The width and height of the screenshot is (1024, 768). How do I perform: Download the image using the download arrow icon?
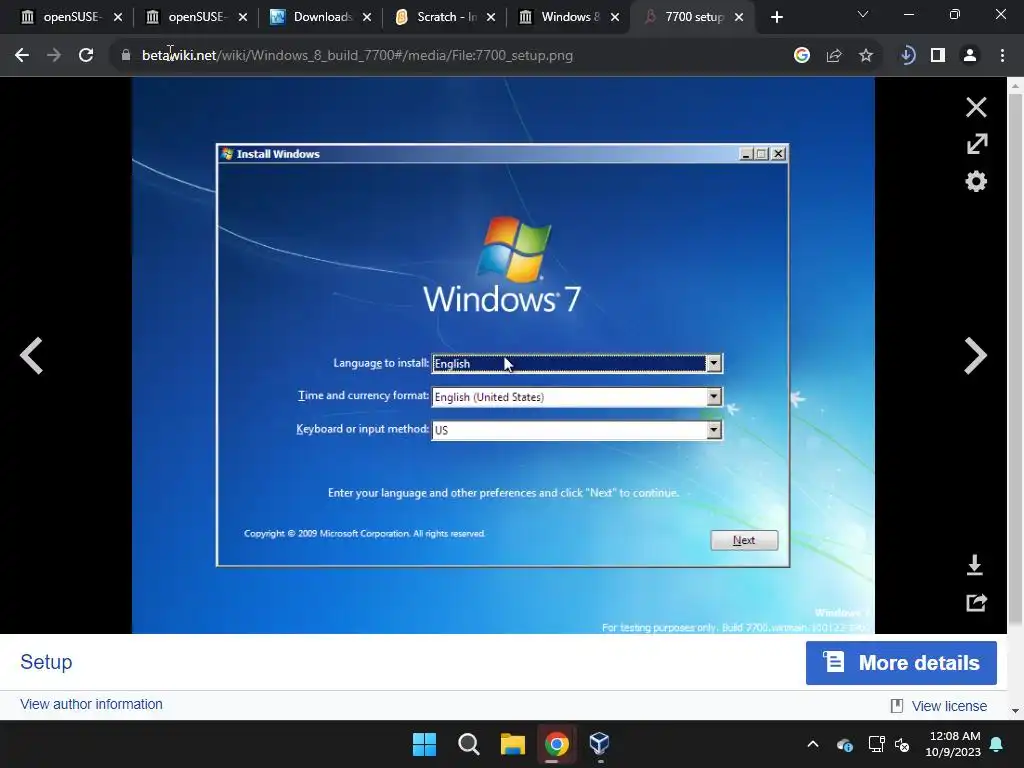click(x=974, y=565)
